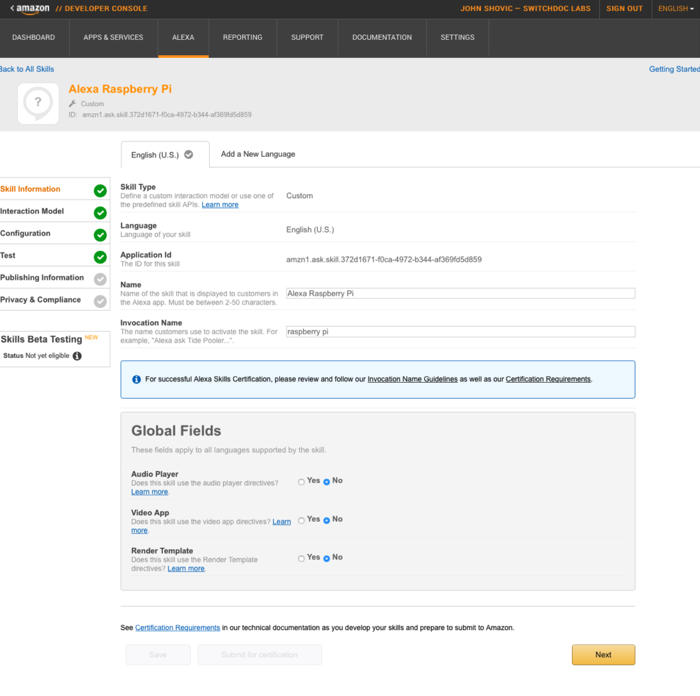
Task: Click the Add a New Language tab
Action: click(x=258, y=154)
